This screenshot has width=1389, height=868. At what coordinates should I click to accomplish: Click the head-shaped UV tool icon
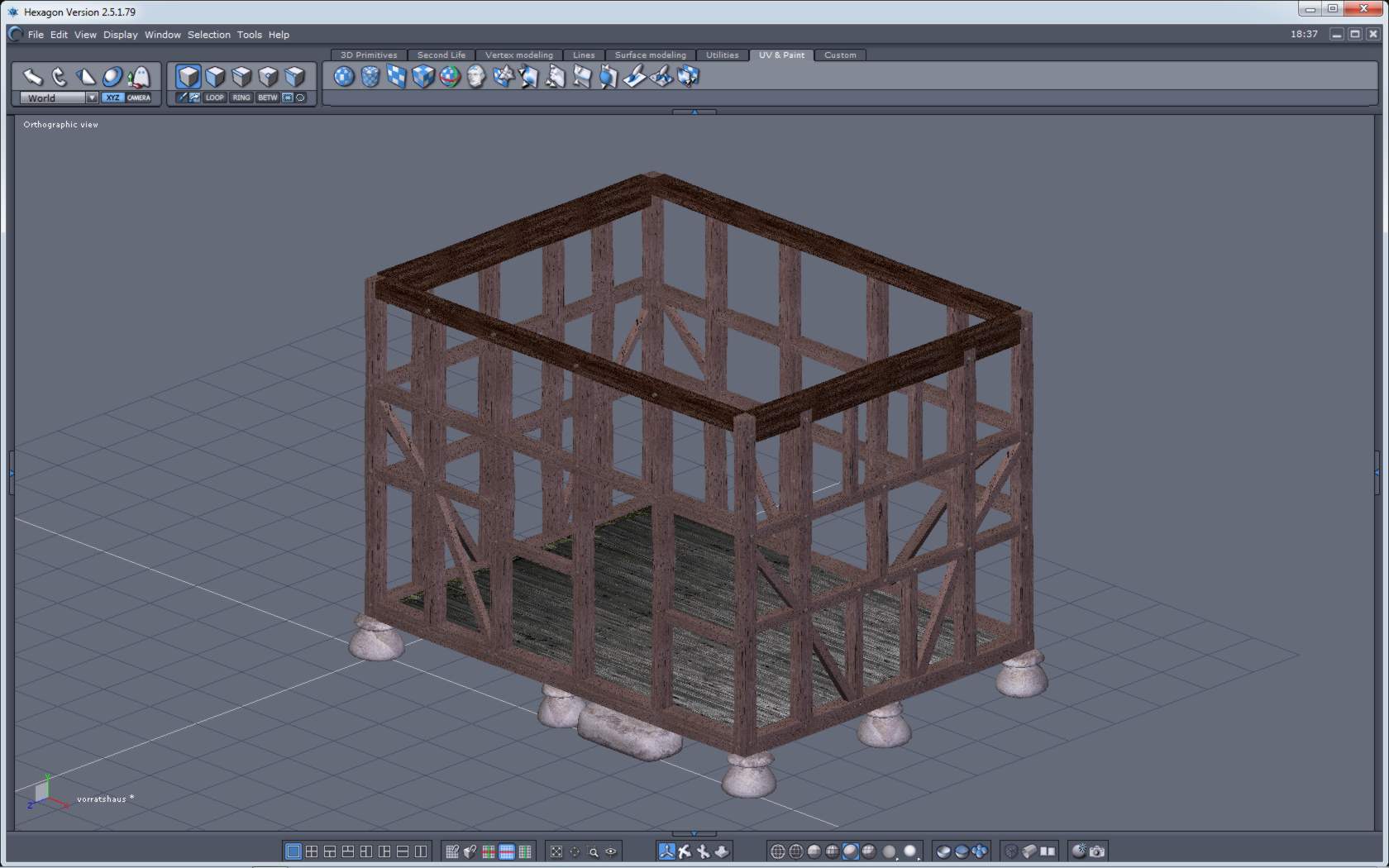[x=476, y=77]
